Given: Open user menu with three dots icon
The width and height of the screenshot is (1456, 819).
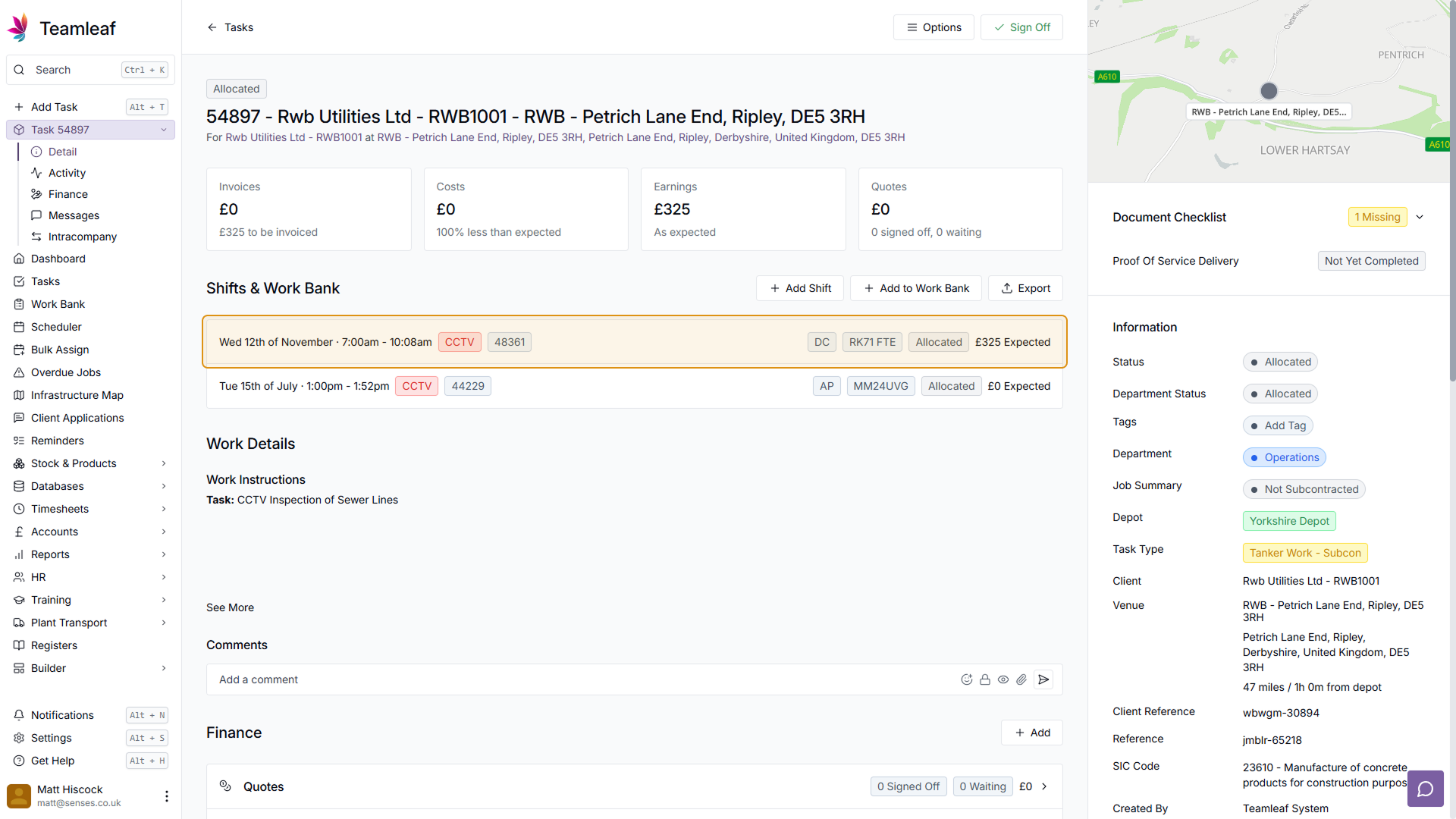Looking at the screenshot, I should pos(167,795).
